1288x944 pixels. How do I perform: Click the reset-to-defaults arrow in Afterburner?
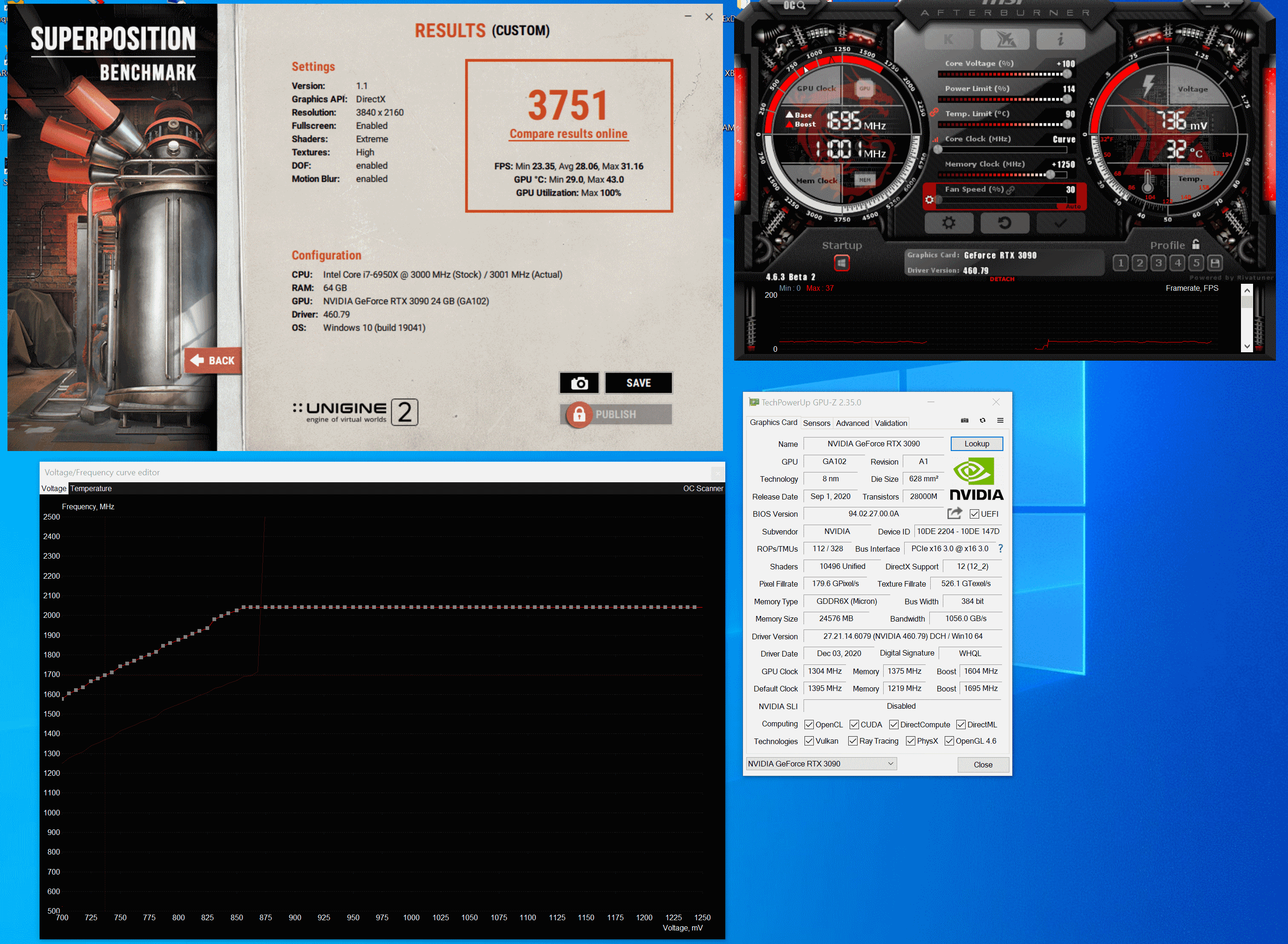[x=1004, y=223]
